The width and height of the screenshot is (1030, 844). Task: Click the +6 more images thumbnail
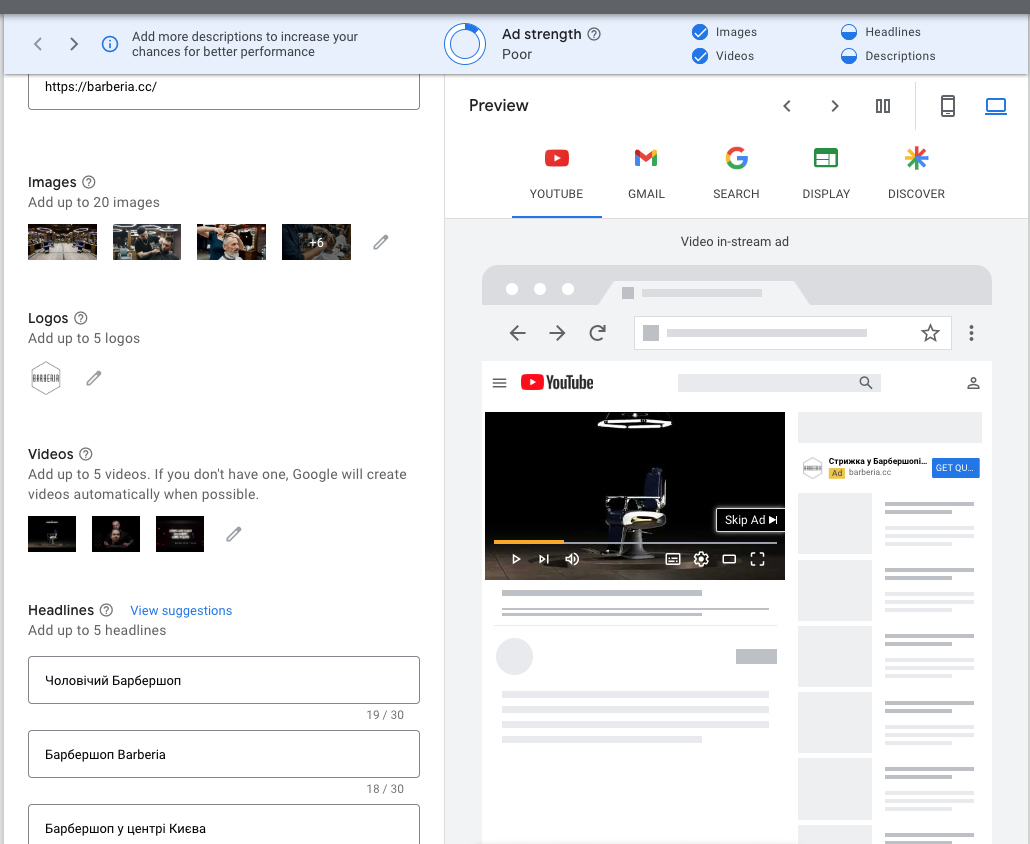[316, 242]
